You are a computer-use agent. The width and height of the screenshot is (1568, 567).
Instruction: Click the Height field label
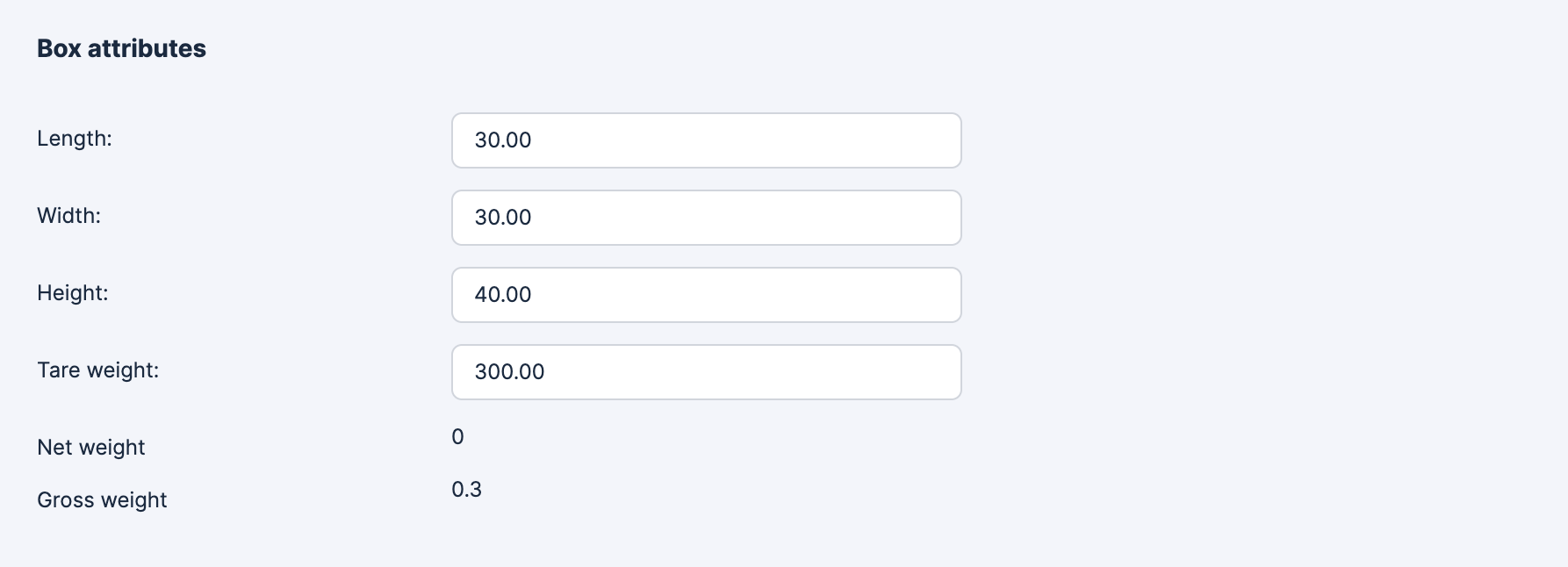(73, 293)
